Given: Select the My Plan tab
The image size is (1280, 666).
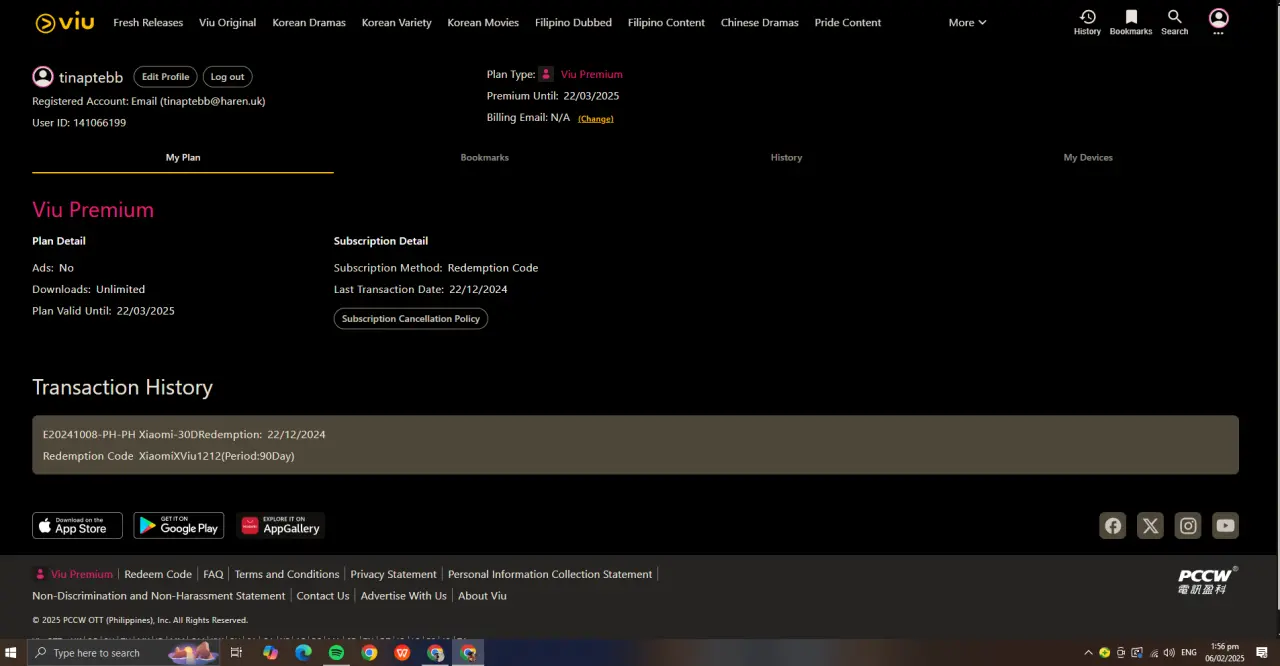Looking at the screenshot, I should tap(183, 158).
